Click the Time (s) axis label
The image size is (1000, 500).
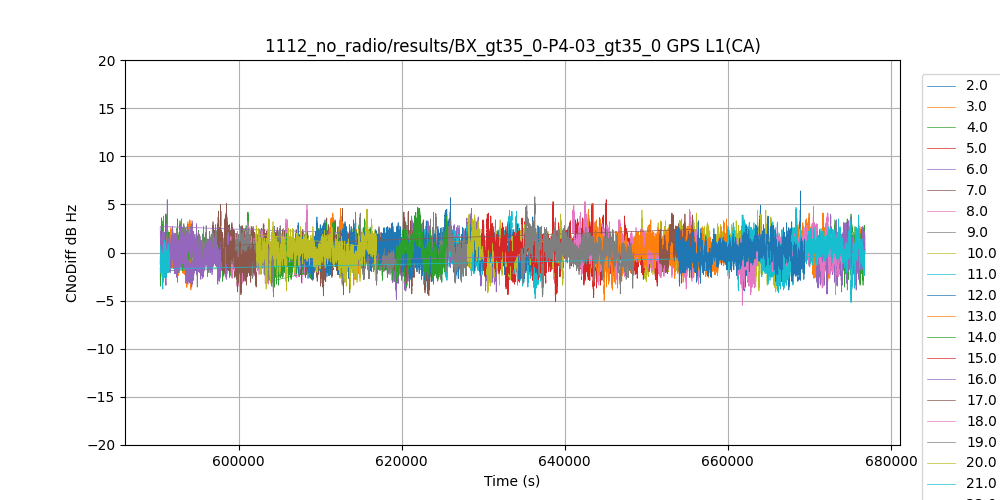(x=512, y=481)
